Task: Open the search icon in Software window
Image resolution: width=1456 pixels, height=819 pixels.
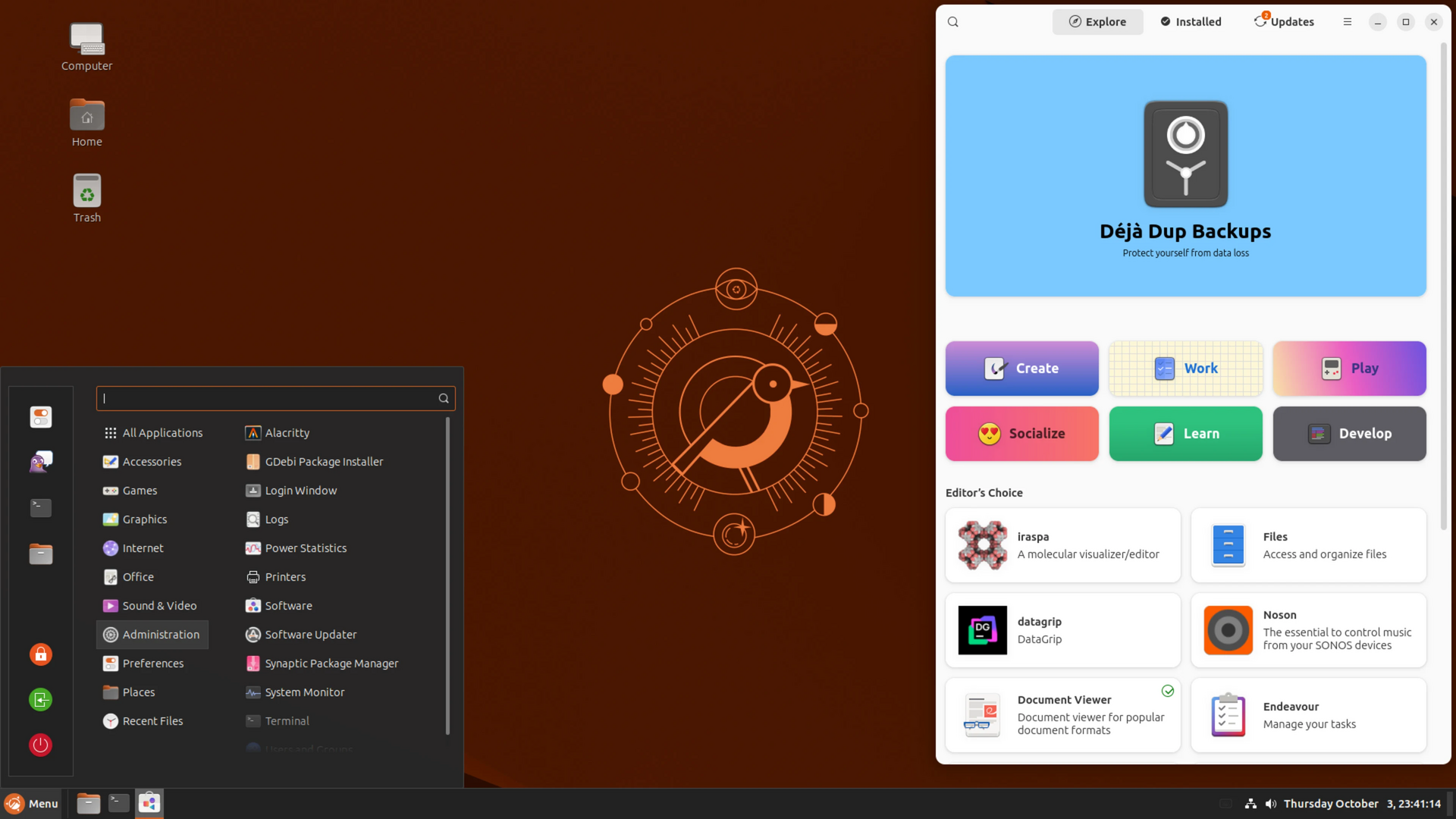Action: click(x=953, y=22)
